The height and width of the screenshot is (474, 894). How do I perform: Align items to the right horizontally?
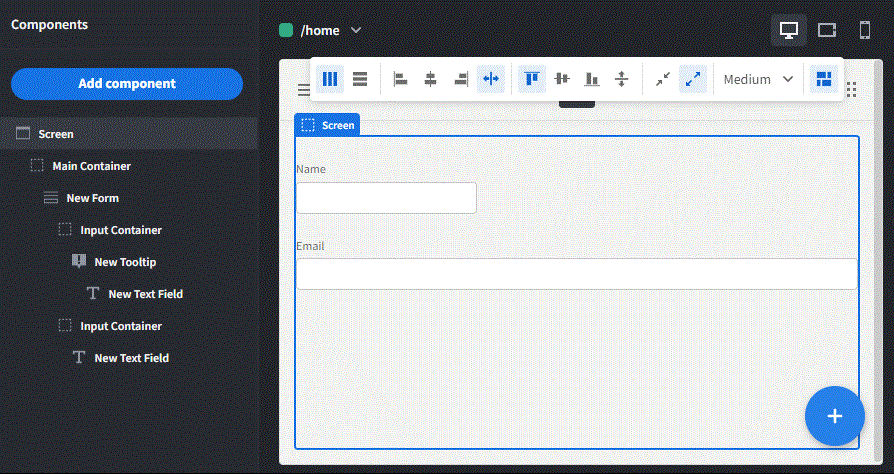coord(461,79)
